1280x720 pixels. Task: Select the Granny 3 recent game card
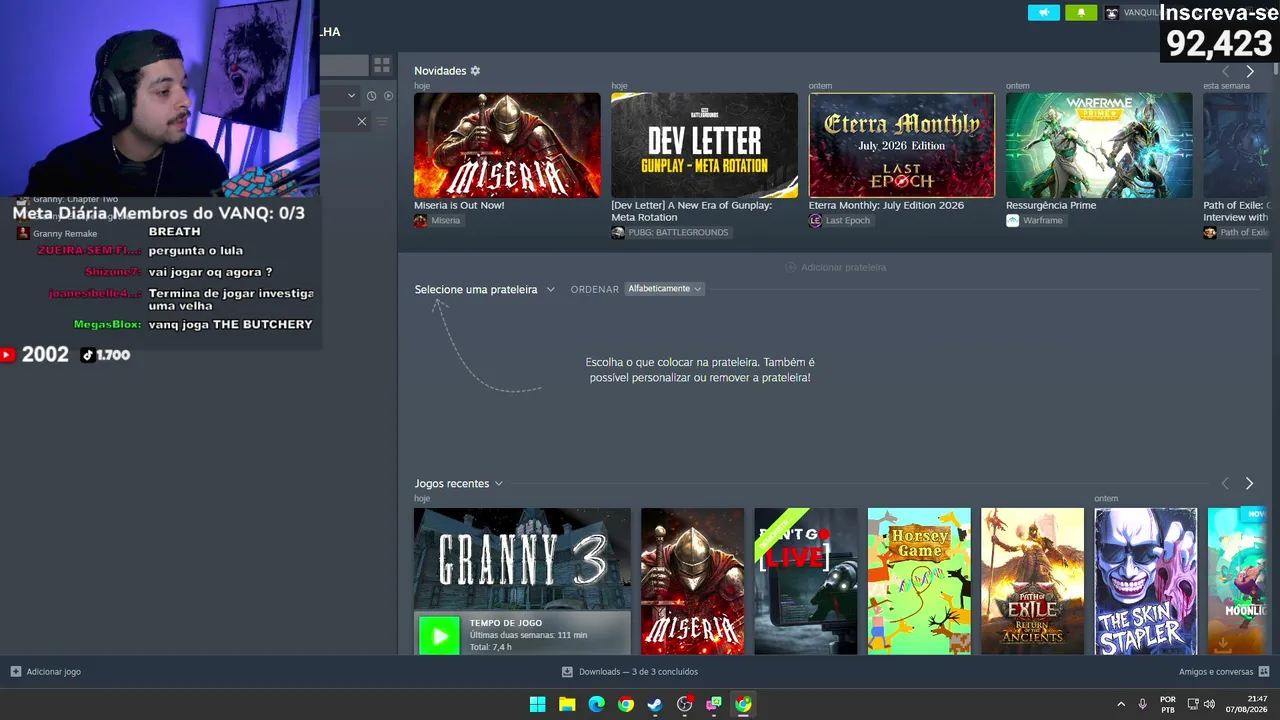pyautogui.click(x=522, y=581)
